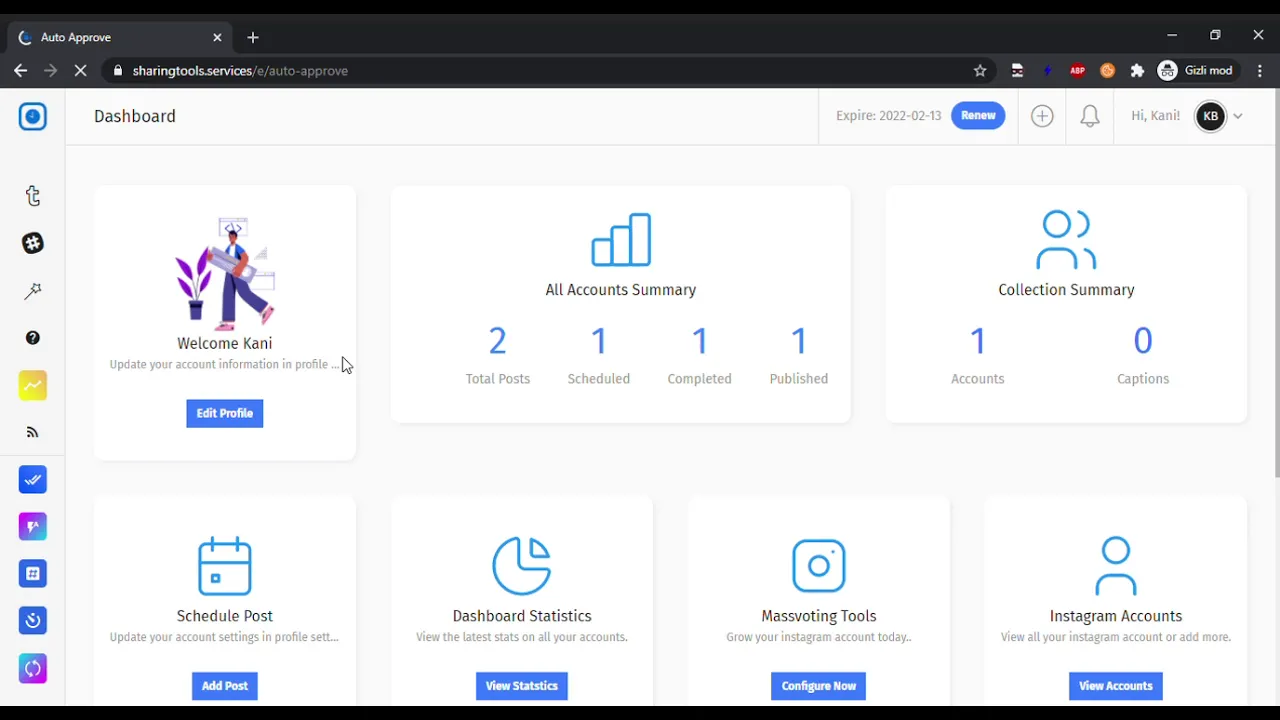Click the calendar Schedule Post icon

coord(225,566)
